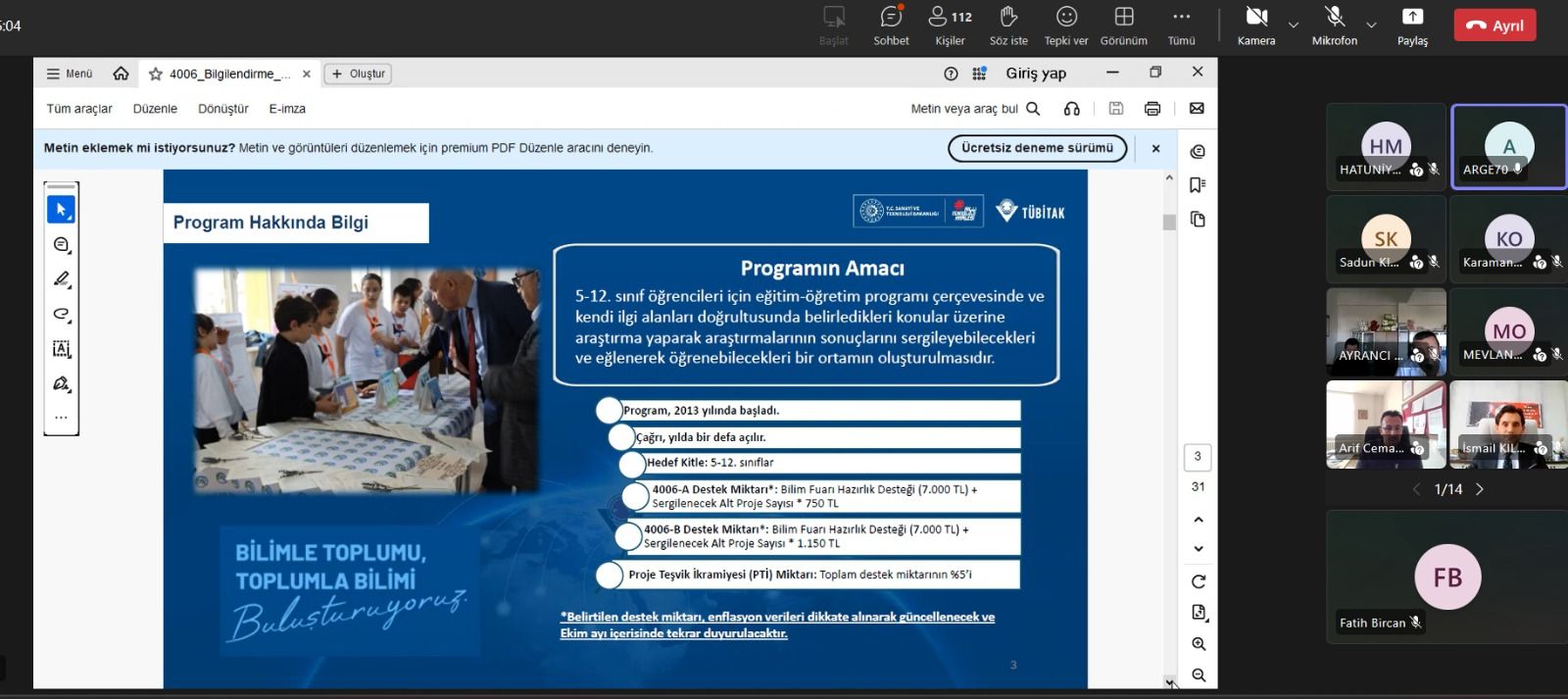Close the 4006_Bilgilendirme tab
1568x699 pixels.
tap(307, 74)
